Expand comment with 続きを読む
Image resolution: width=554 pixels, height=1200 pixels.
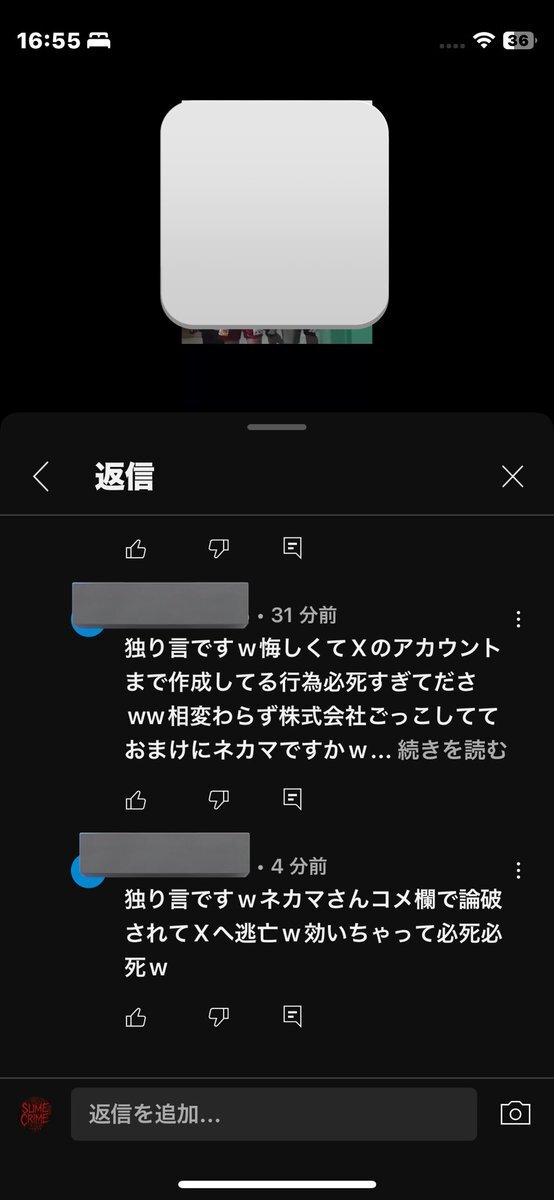(452, 750)
